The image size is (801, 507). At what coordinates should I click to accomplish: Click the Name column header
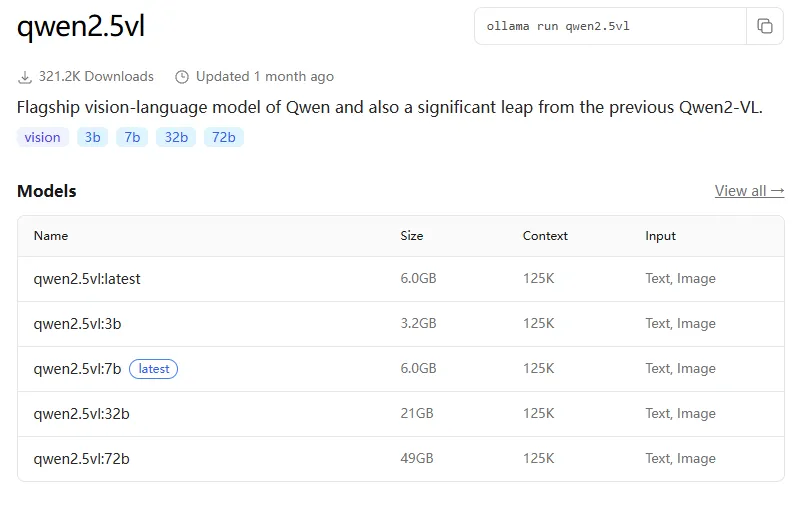51,236
